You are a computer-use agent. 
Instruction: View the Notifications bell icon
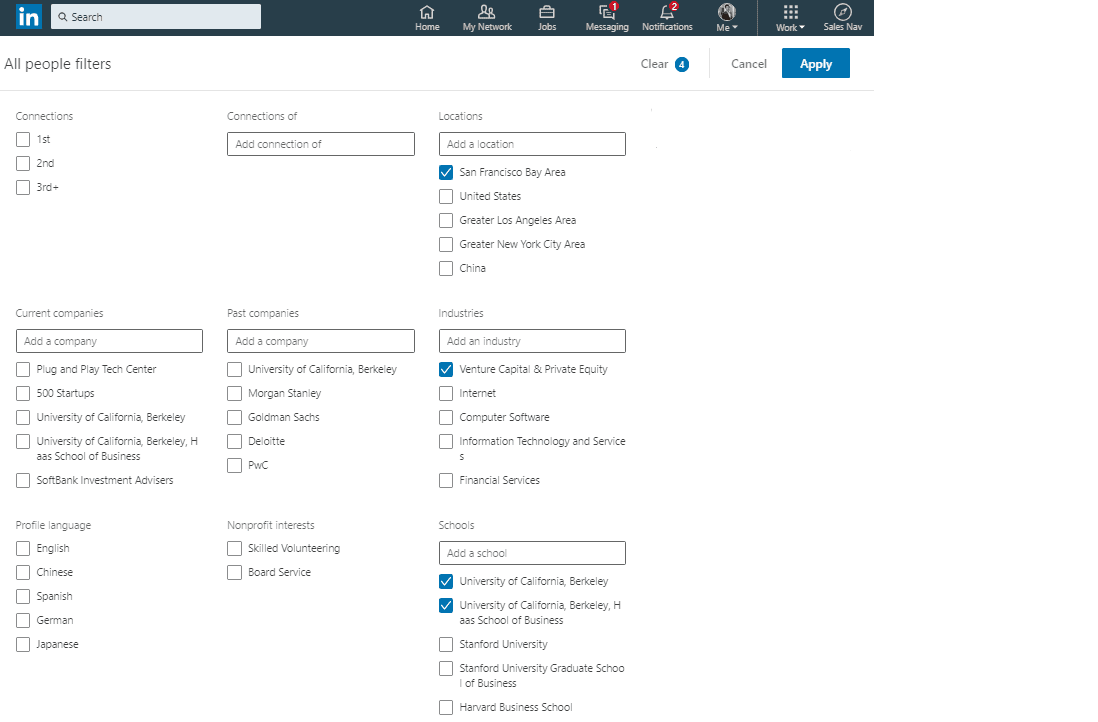click(664, 14)
